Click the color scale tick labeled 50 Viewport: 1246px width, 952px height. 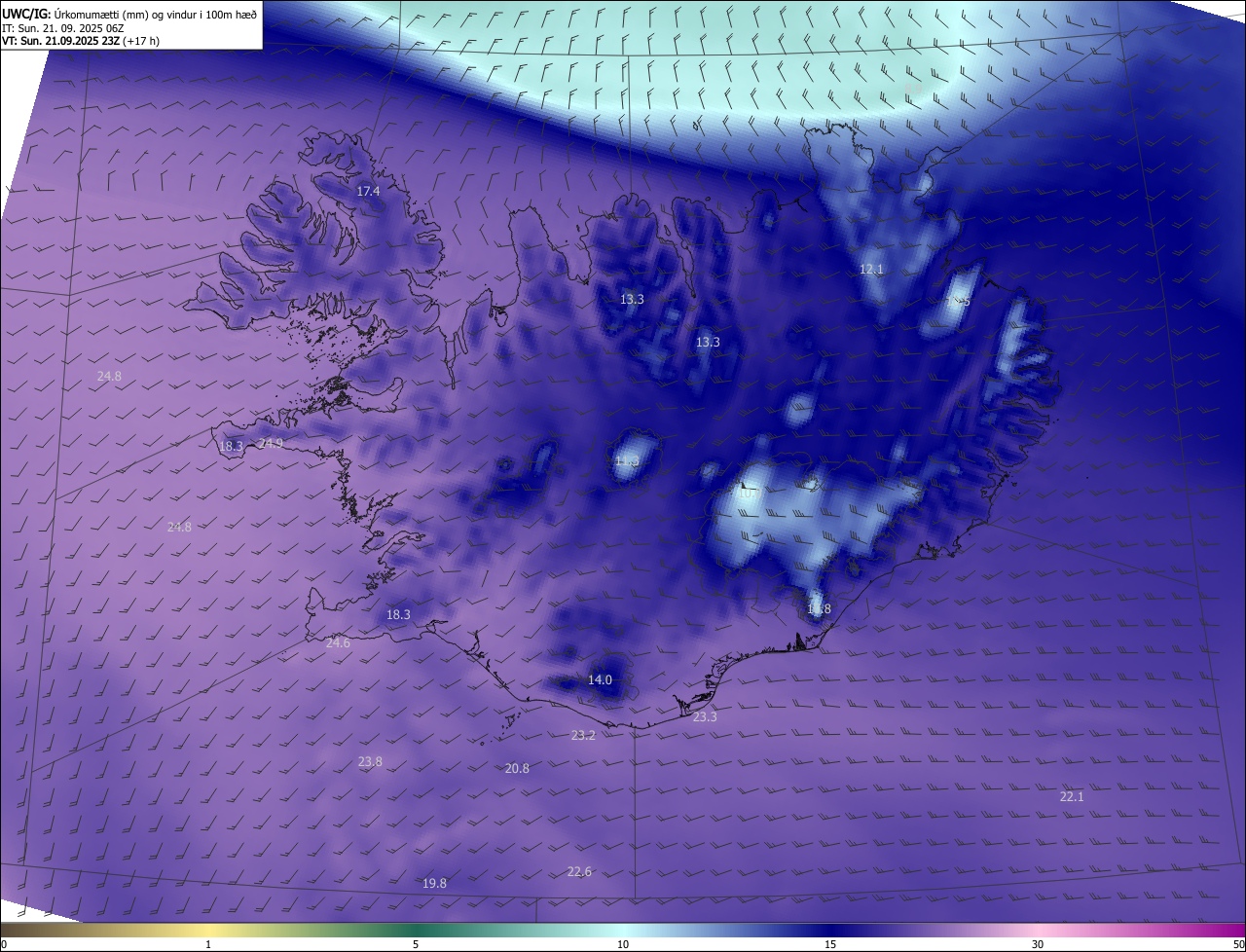pos(1238,944)
